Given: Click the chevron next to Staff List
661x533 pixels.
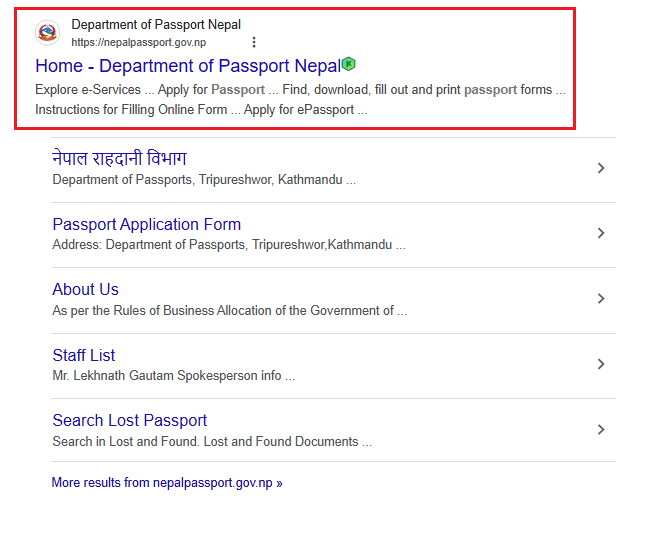Looking at the screenshot, I should point(601,364).
